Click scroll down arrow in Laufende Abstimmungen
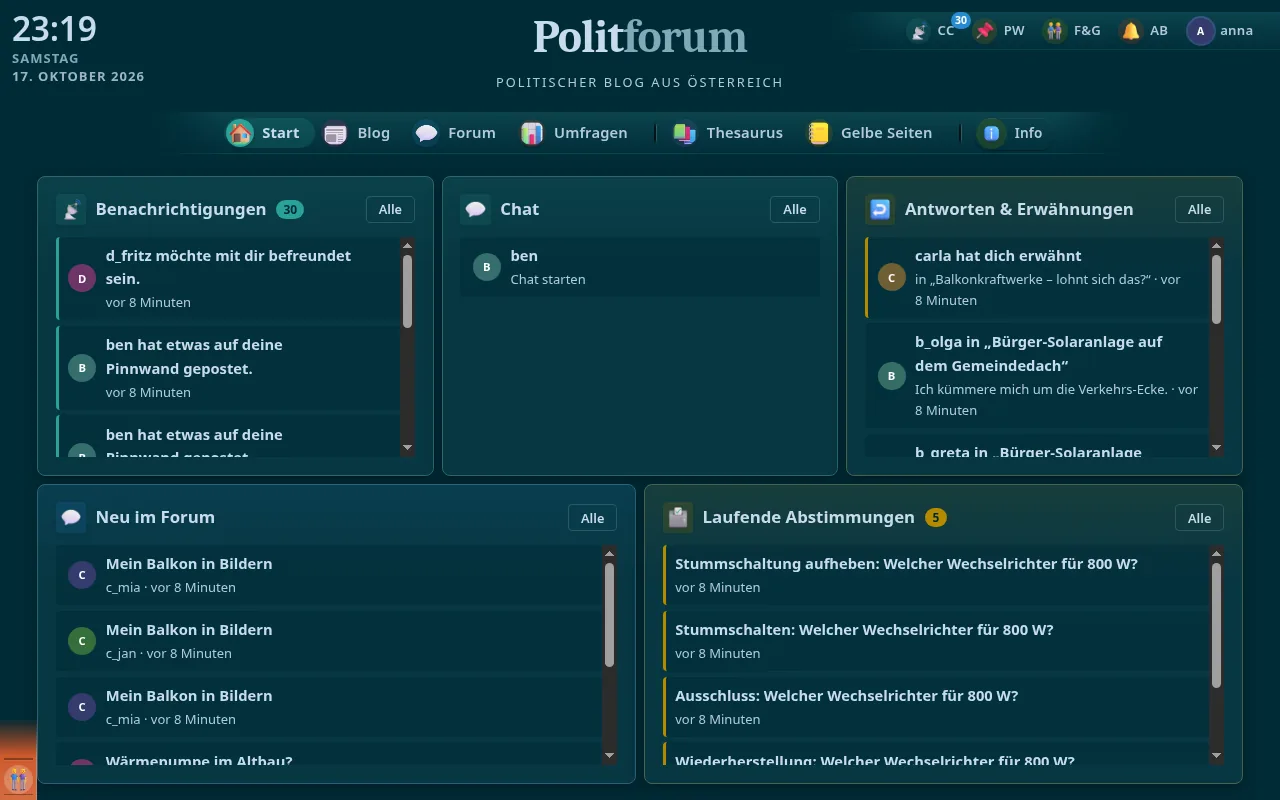The width and height of the screenshot is (1280, 800). click(x=1216, y=756)
